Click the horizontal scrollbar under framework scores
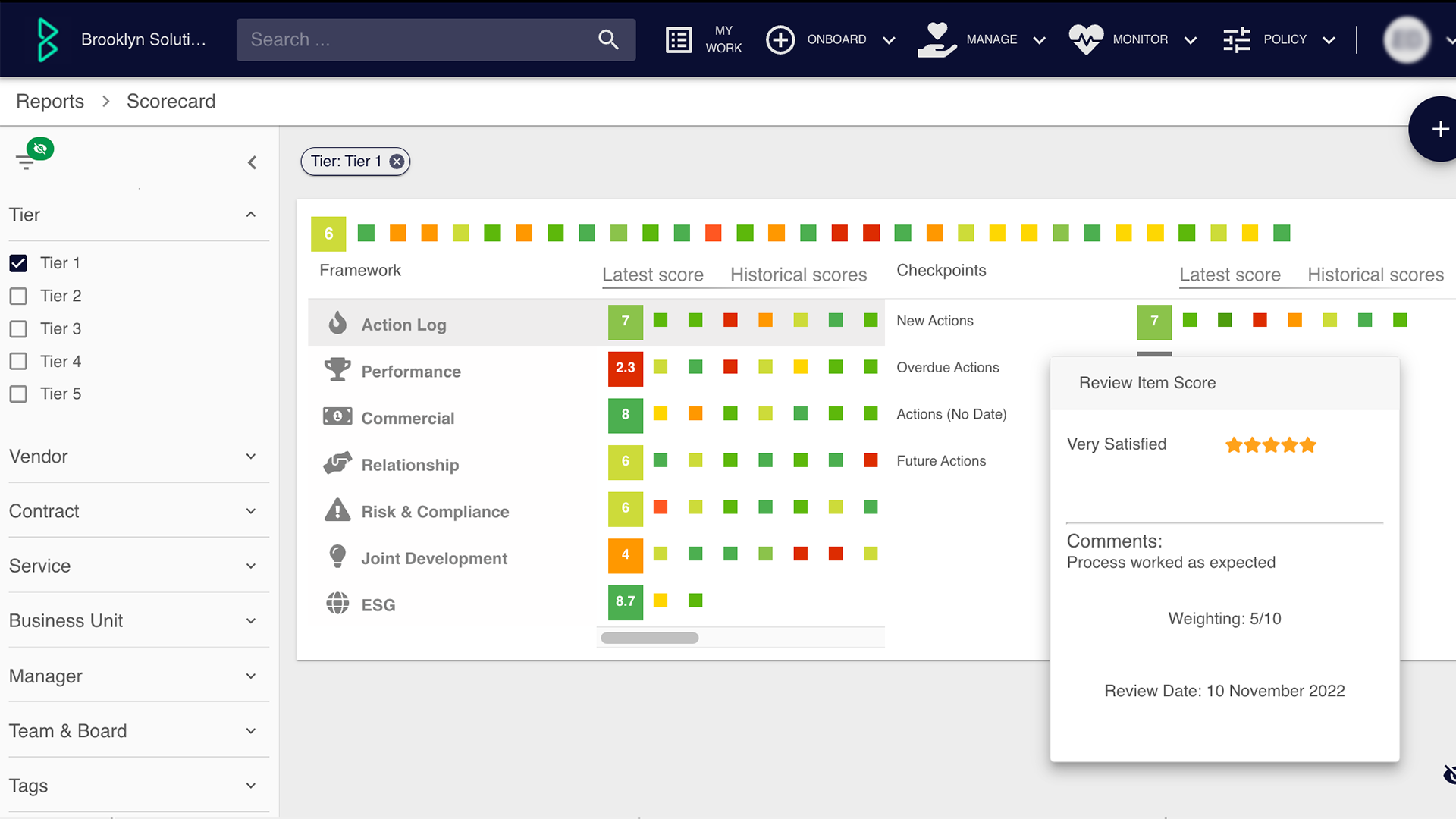Image resolution: width=1456 pixels, height=819 pixels. tap(649, 638)
